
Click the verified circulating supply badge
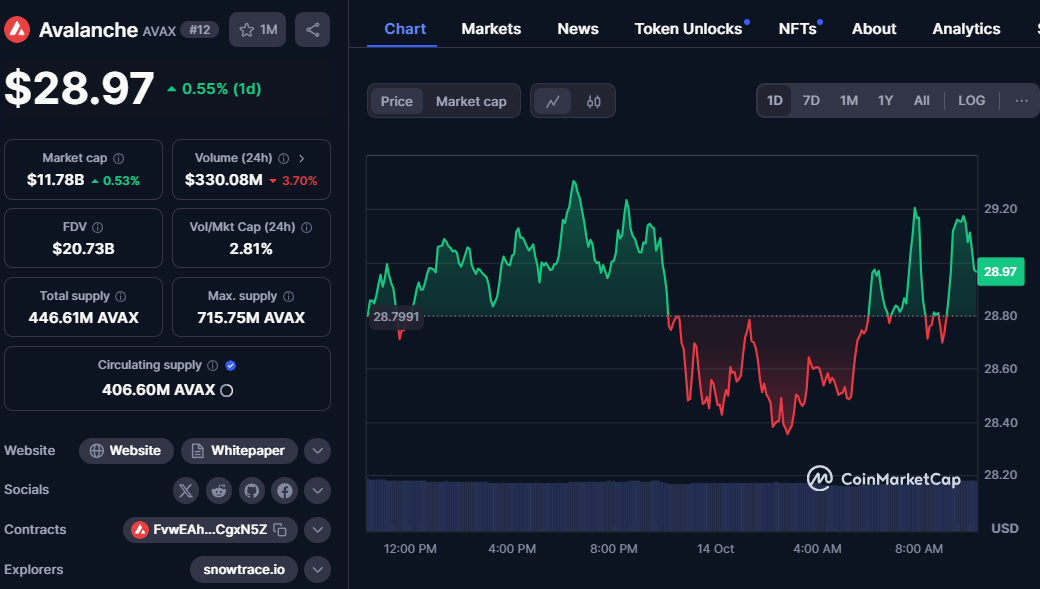pos(231,365)
